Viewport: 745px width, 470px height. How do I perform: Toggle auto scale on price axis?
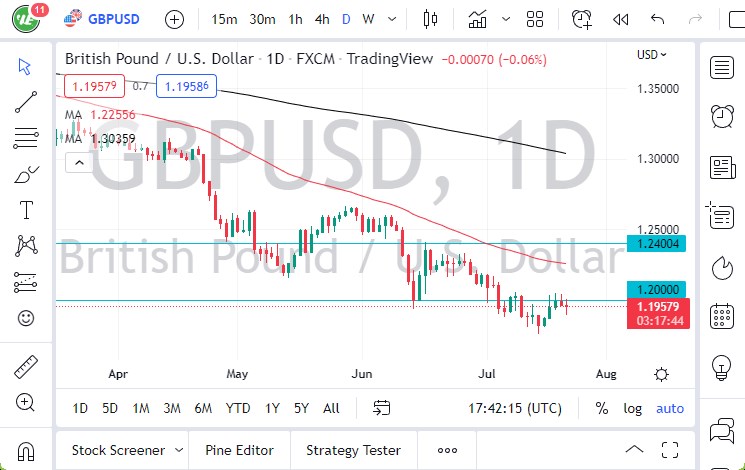point(670,408)
